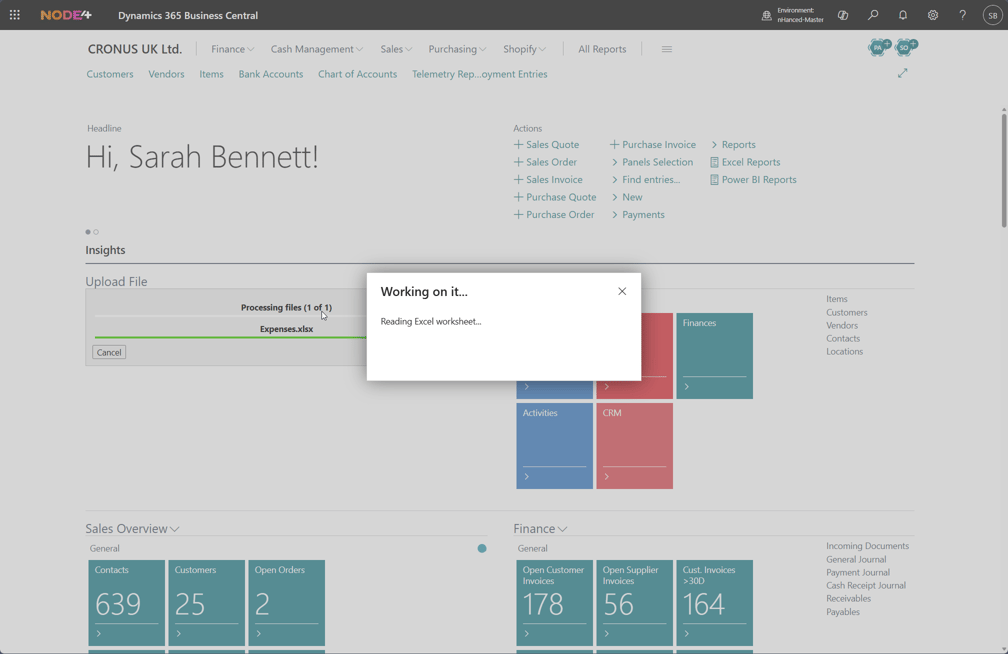The width and height of the screenshot is (1008, 654).
Task: Click the Expenses.xlsx upload progress bar
Action: pos(230,337)
